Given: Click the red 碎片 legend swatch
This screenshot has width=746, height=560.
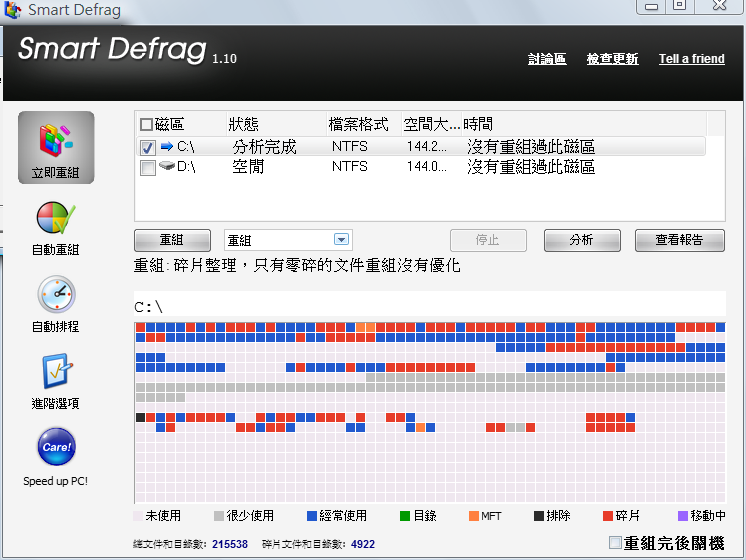Looking at the screenshot, I should (x=607, y=516).
